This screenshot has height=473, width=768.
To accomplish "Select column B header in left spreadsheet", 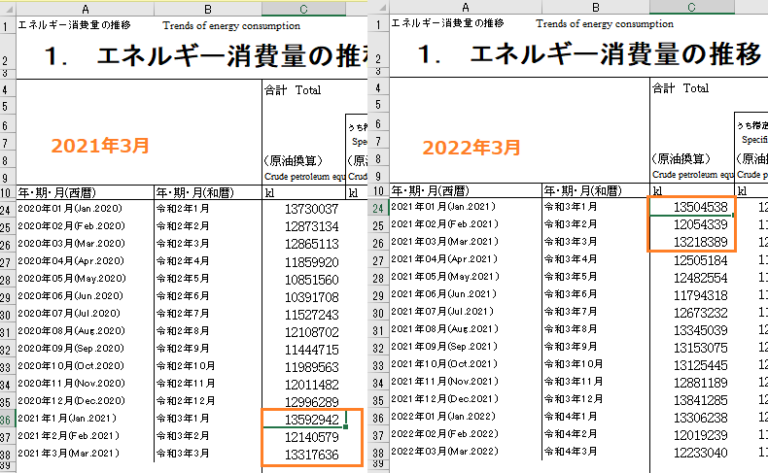I will point(205,7).
